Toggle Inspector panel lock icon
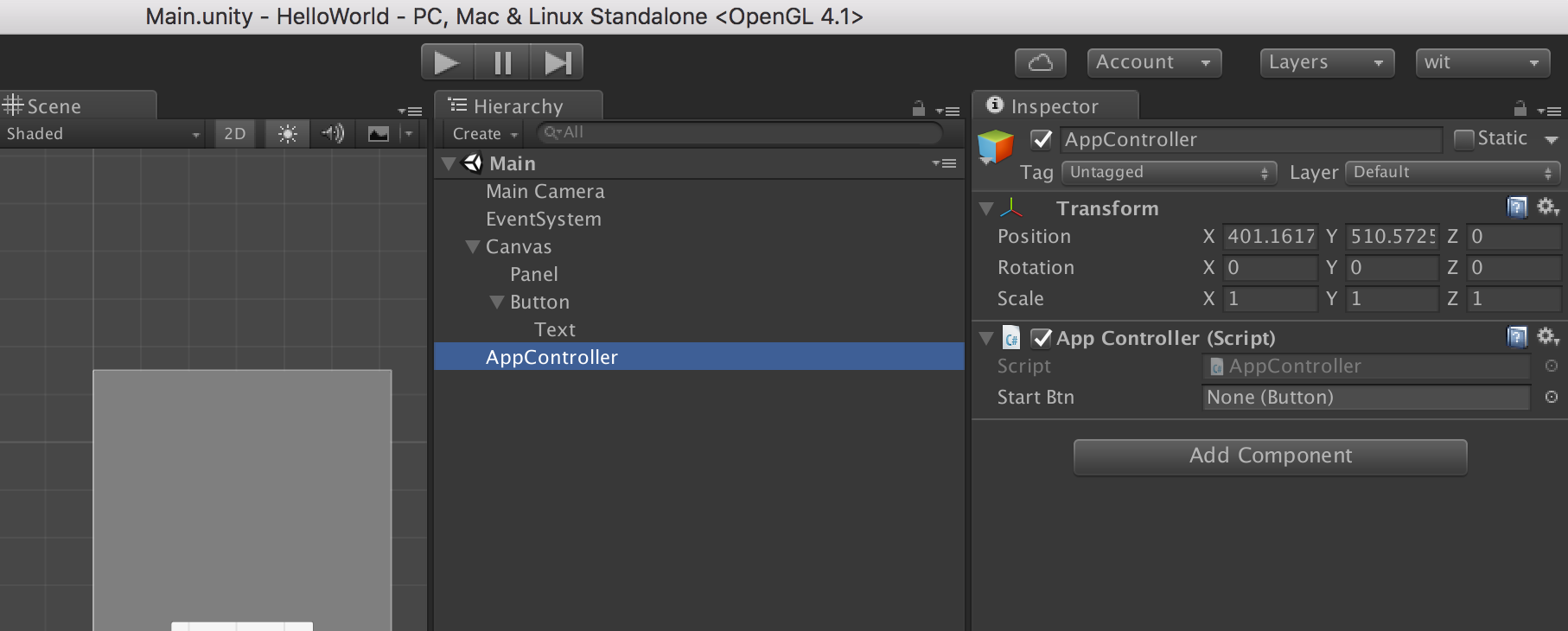The width and height of the screenshot is (1568, 631). (1520, 109)
